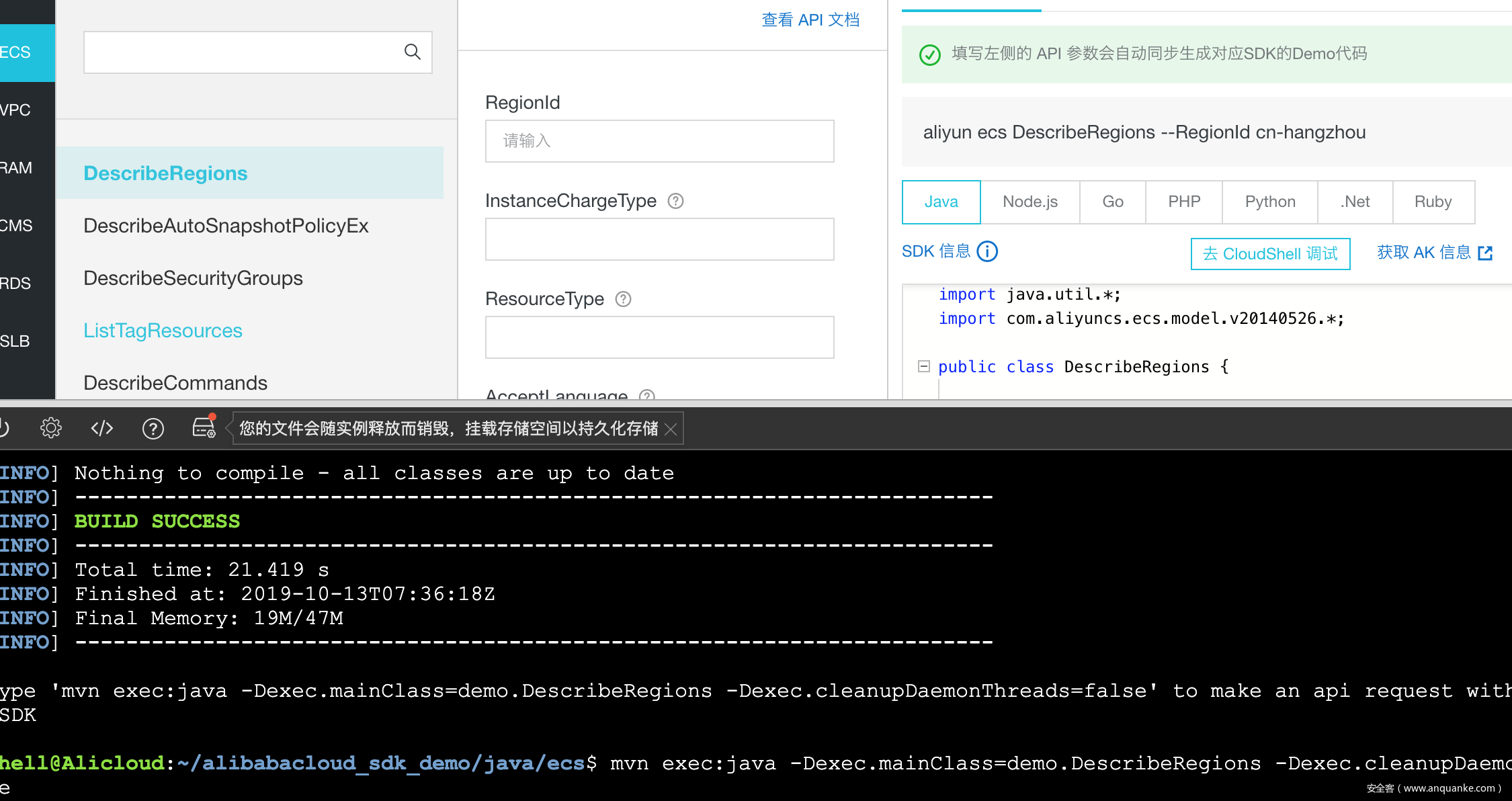Click the CloudShell debug button
Viewport: 1512px width, 801px height.
[1270, 253]
